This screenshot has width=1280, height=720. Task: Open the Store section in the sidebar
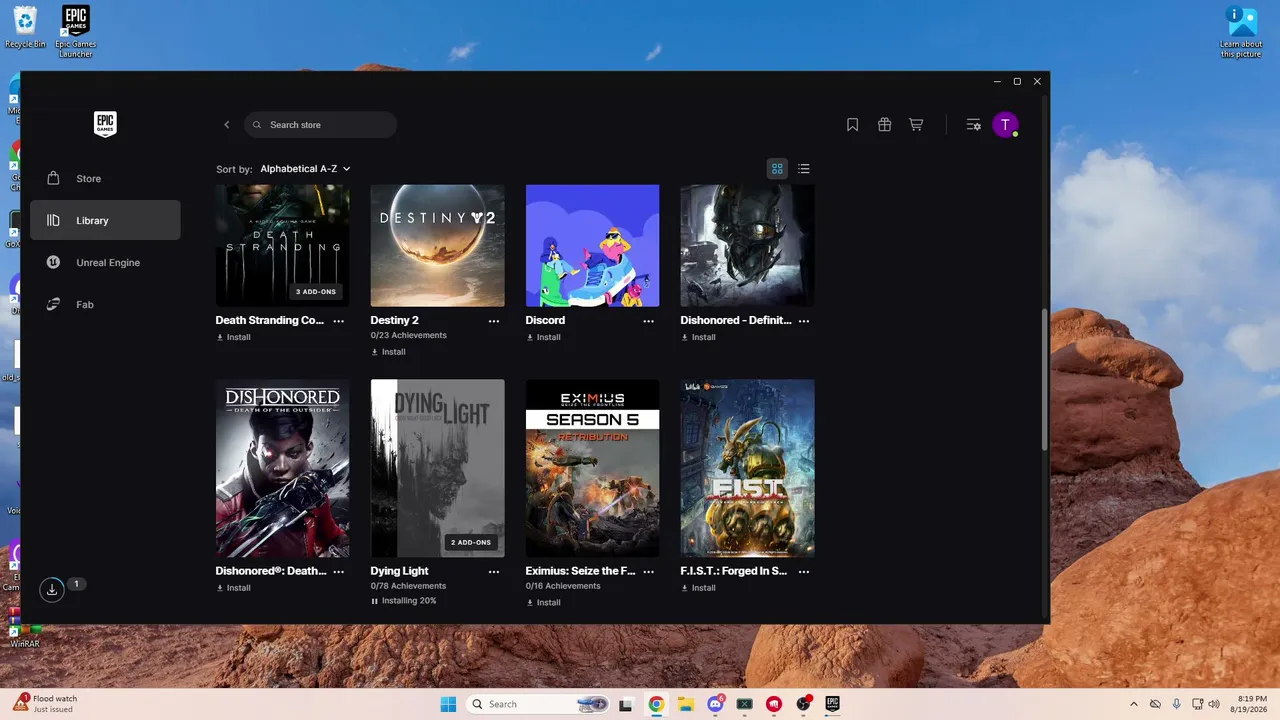click(105, 179)
